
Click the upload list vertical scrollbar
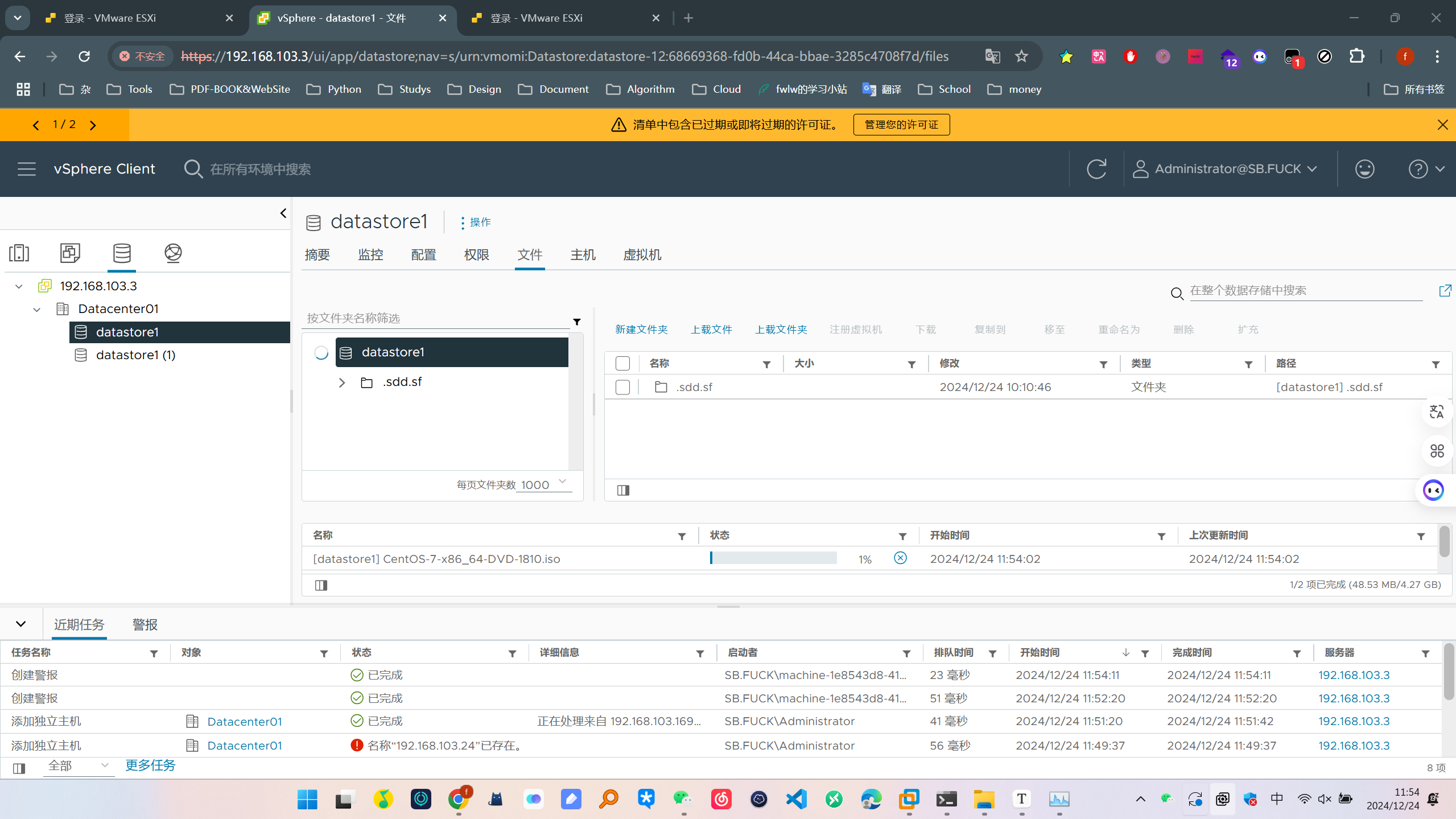1444,542
